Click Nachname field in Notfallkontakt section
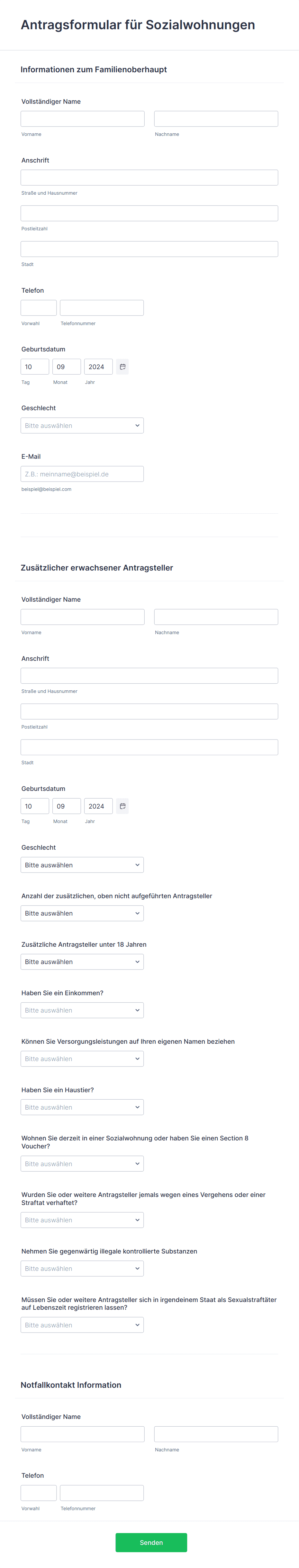This screenshot has height=1568, width=299. pyautogui.click(x=216, y=1434)
